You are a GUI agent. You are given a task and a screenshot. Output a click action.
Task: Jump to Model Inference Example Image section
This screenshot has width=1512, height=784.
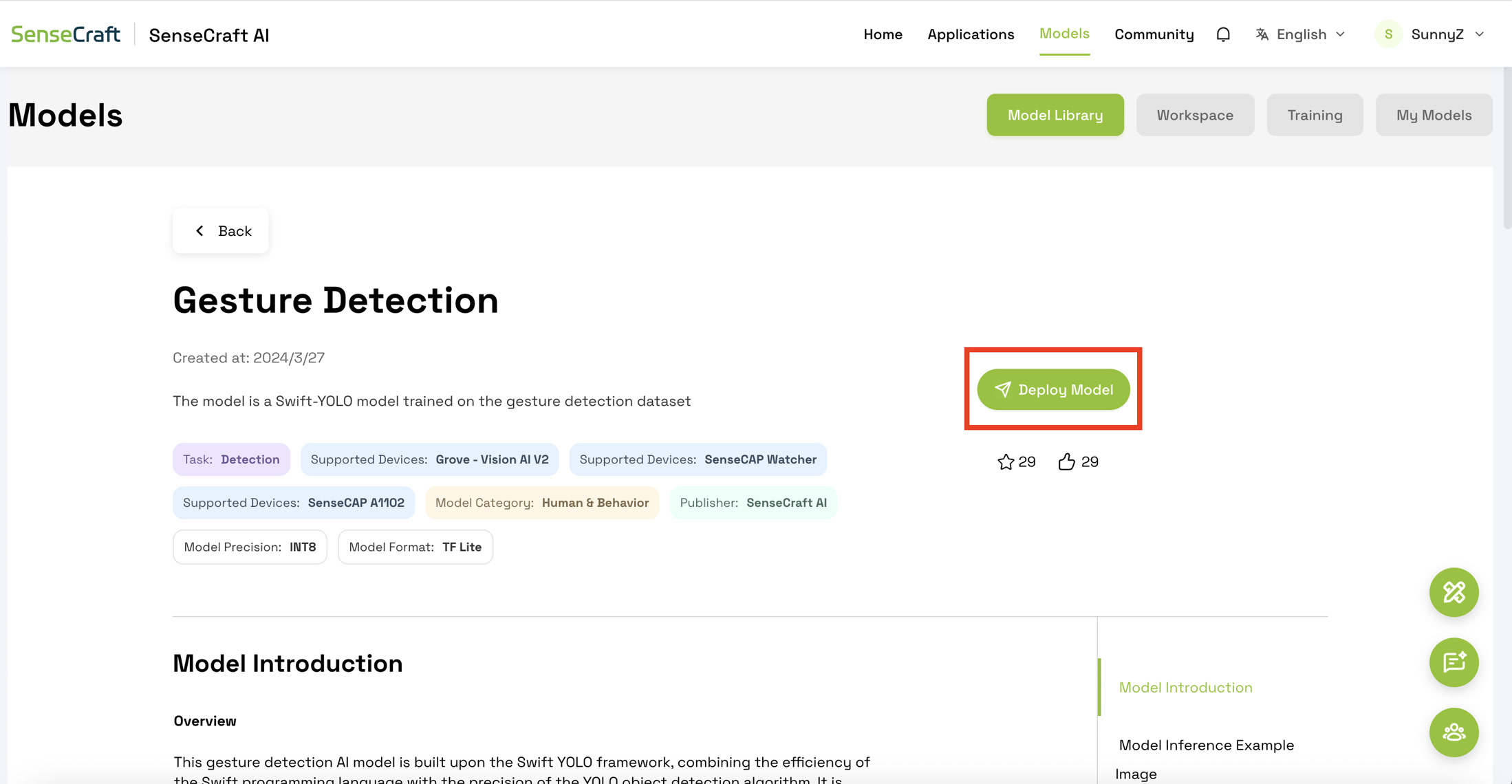coord(1206,759)
